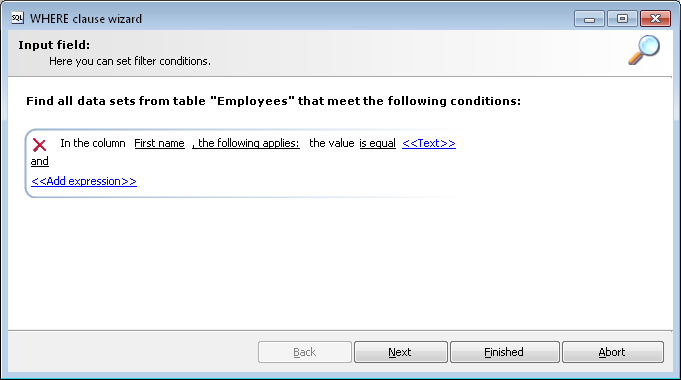Abort the WHERE clause wizard
Viewport: 681px width, 380px height.
(x=613, y=352)
